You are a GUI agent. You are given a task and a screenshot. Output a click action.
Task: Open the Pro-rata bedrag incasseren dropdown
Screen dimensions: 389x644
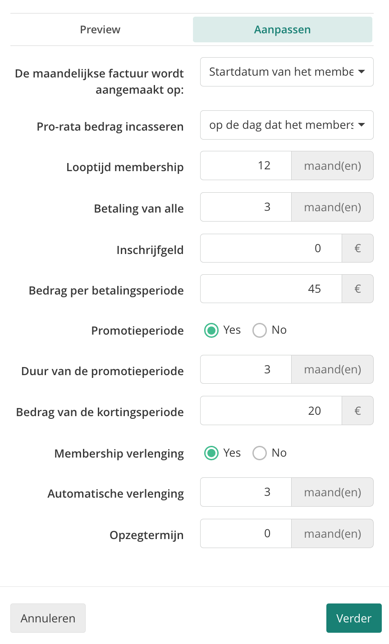pyautogui.click(x=287, y=125)
